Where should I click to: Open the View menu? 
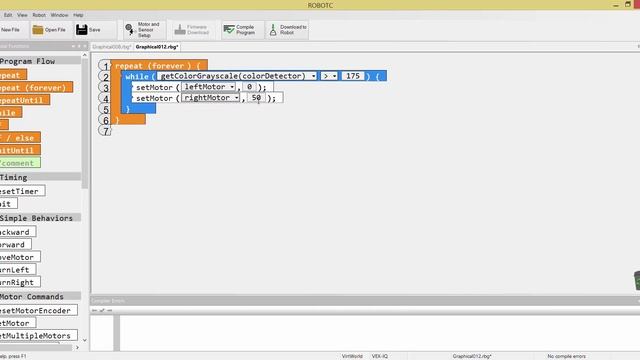pos(22,15)
